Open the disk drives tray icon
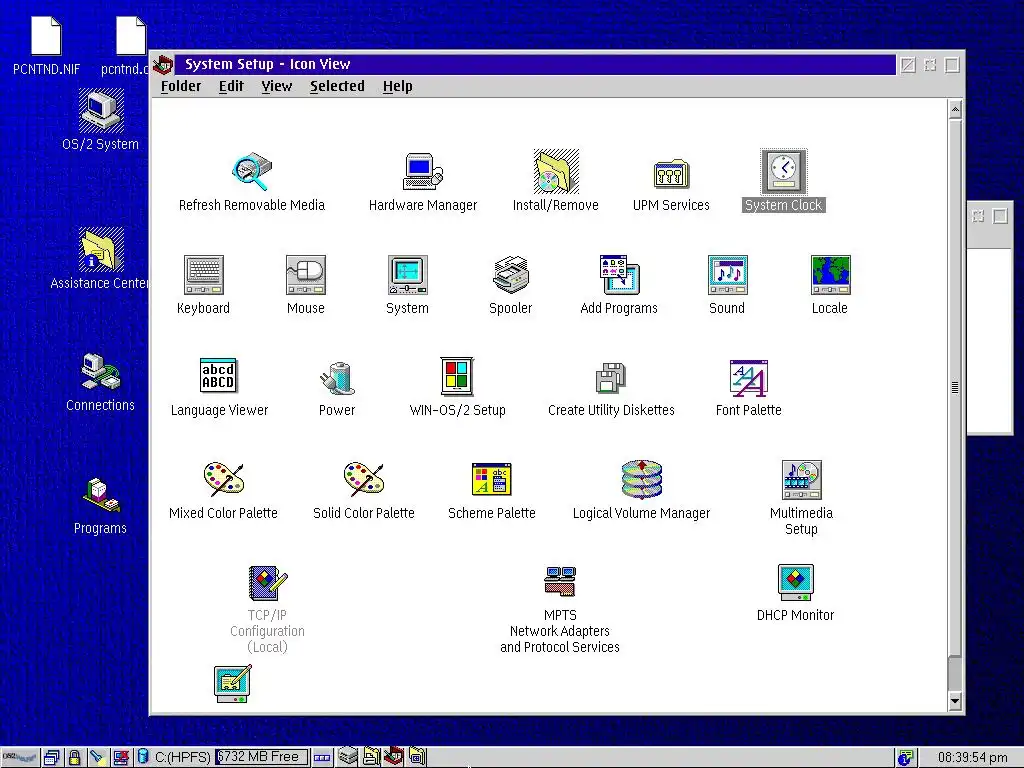The image size is (1024, 768). coord(347,757)
